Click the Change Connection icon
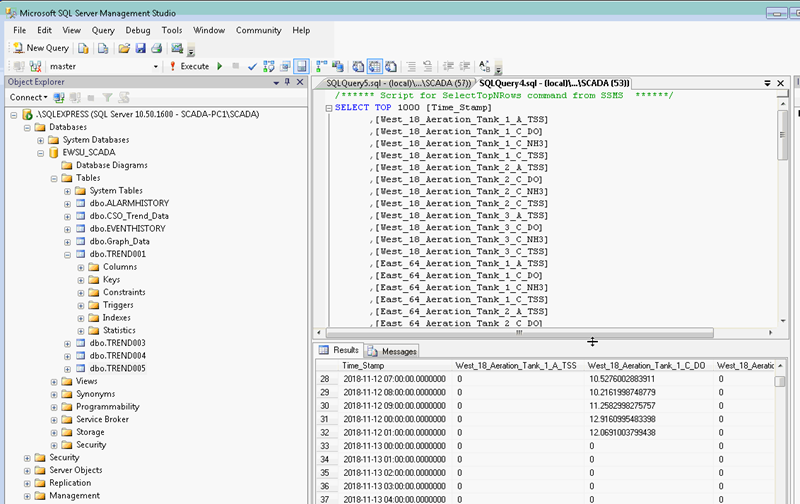This screenshot has width=800, height=504. [x=35, y=66]
